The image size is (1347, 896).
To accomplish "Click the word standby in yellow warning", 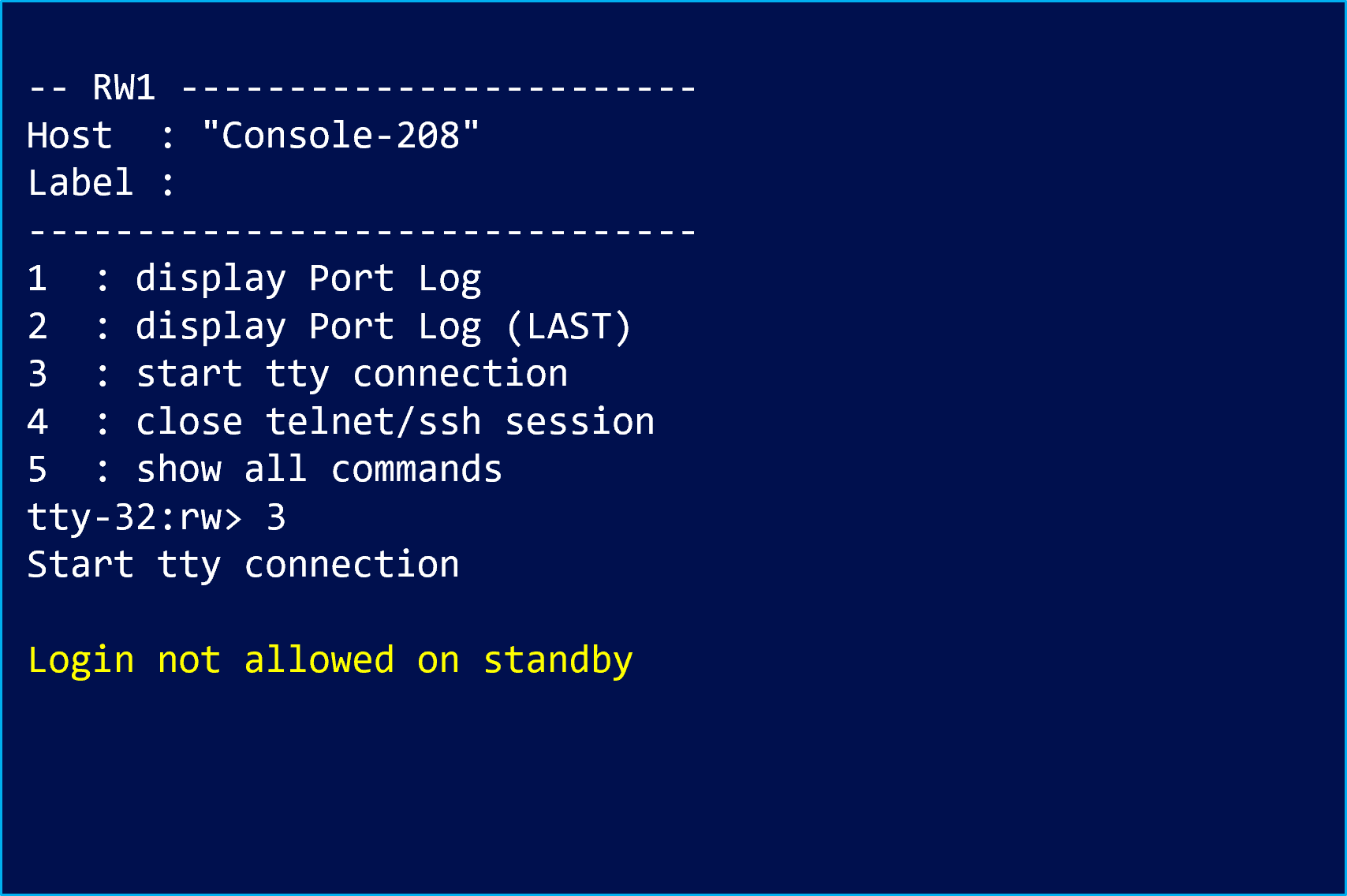I will pyautogui.click(x=558, y=660).
